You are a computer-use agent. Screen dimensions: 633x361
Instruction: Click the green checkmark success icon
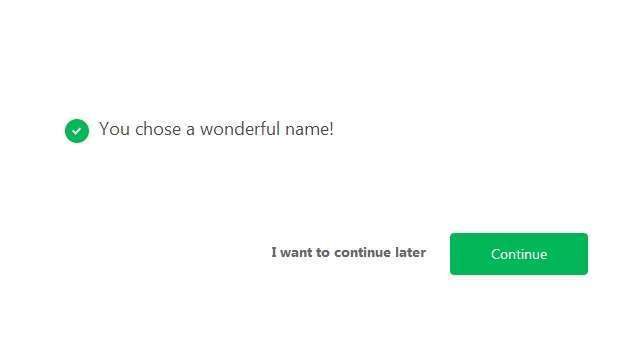click(77, 131)
